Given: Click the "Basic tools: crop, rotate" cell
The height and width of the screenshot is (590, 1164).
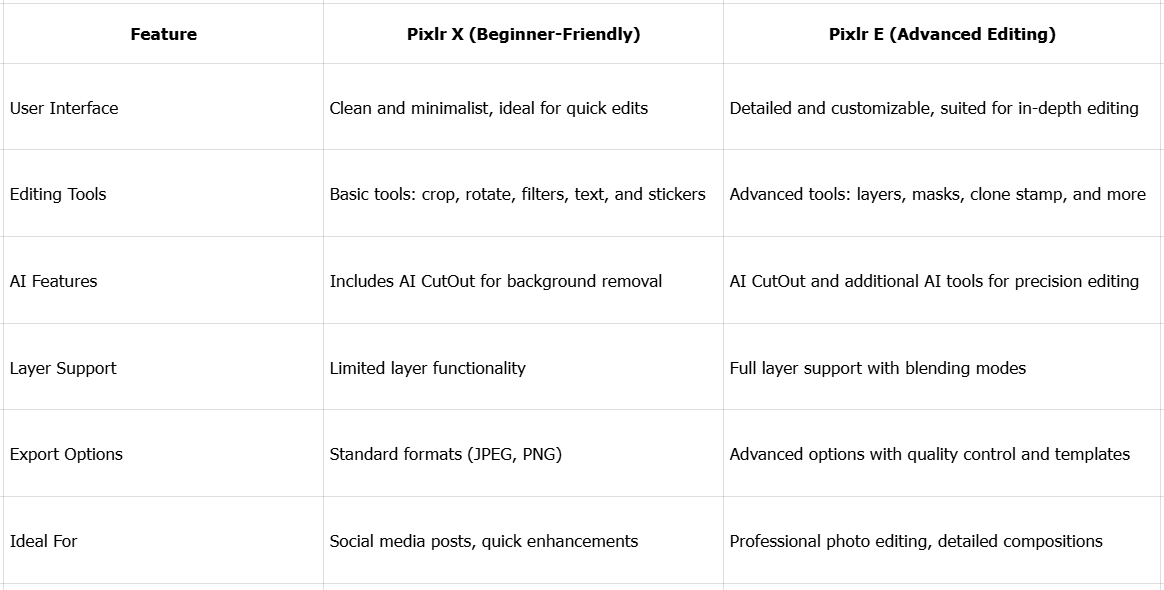Looking at the screenshot, I should coord(517,194).
